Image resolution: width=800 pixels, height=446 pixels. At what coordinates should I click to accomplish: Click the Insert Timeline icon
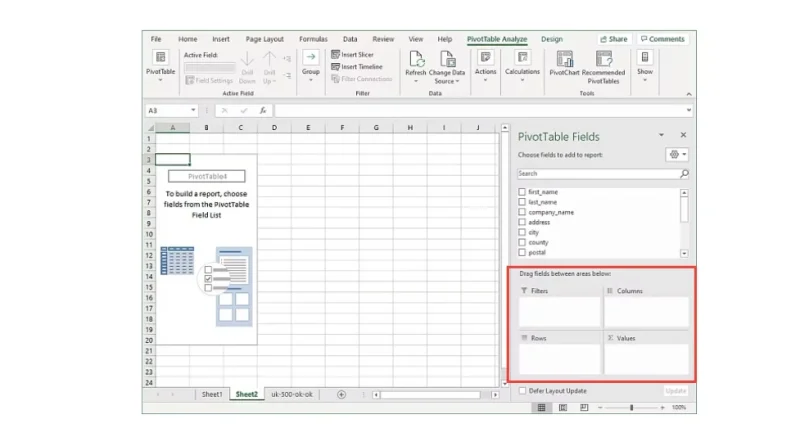335,66
